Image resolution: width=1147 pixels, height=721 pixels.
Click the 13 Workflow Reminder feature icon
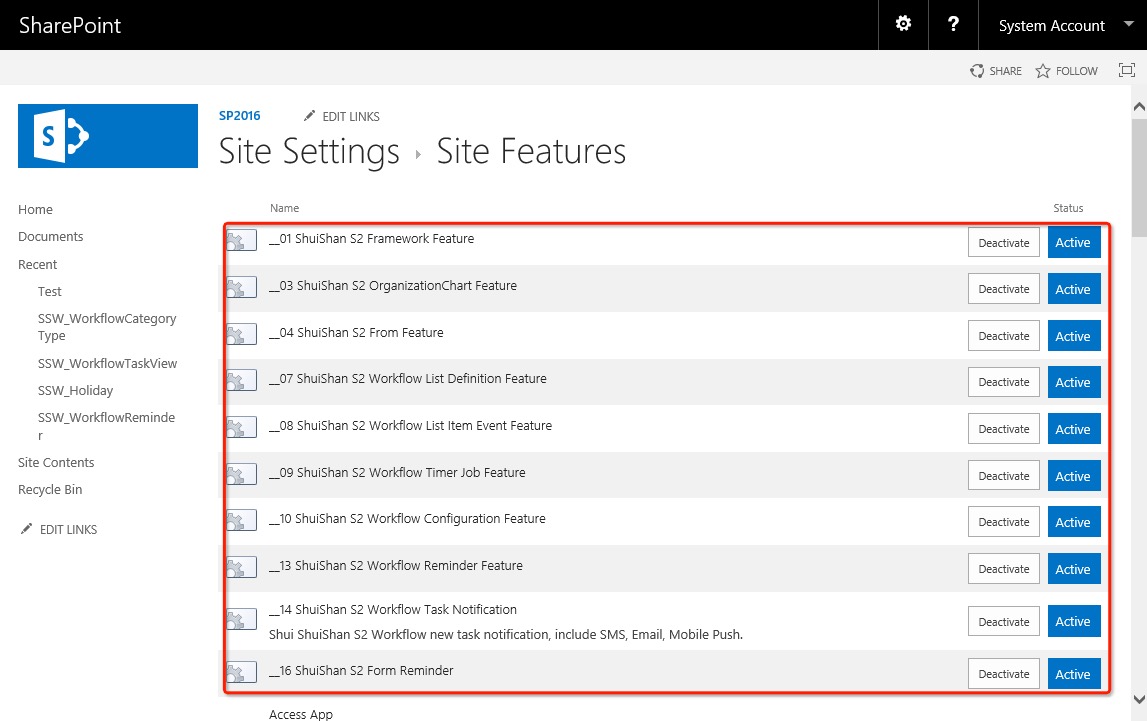pos(241,567)
